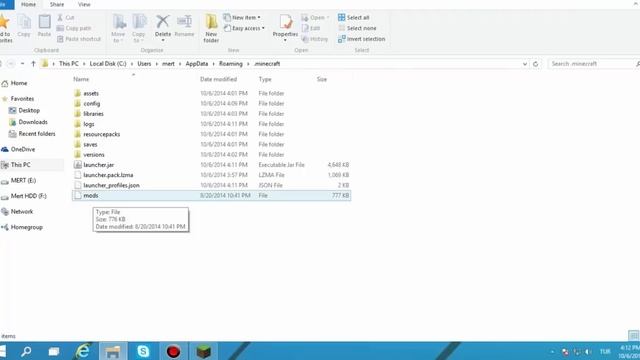This screenshot has height=360, width=640.
Task: Open Mert HDD (F:) drive in navigation pane
Action: [24, 196]
